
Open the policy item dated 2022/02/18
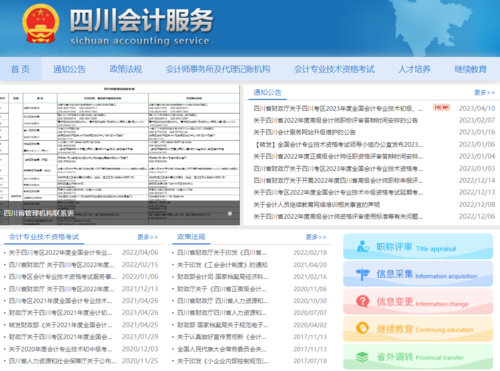tap(222, 252)
